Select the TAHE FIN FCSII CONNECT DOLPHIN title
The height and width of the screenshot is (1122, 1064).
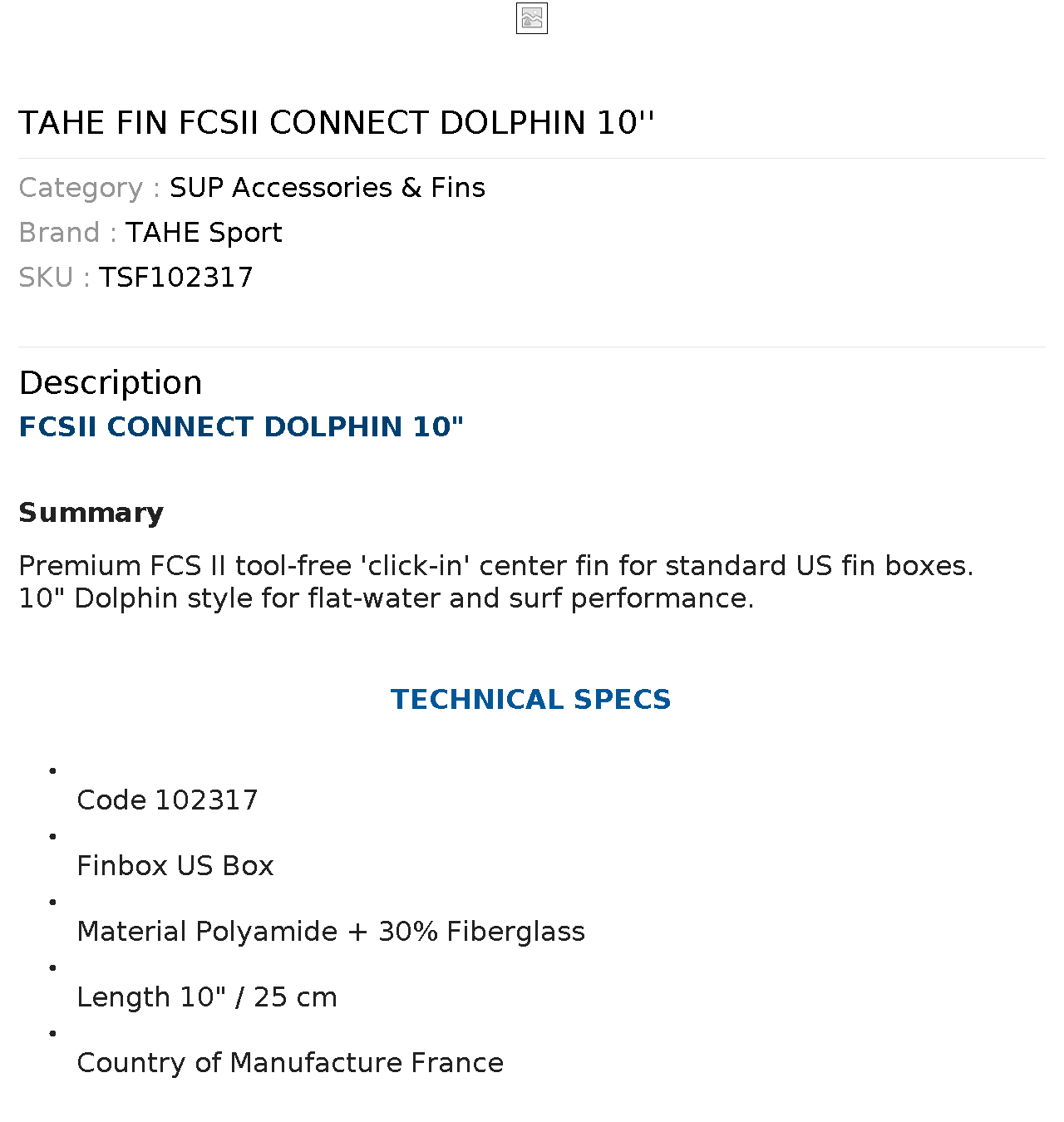click(x=337, y=122)
